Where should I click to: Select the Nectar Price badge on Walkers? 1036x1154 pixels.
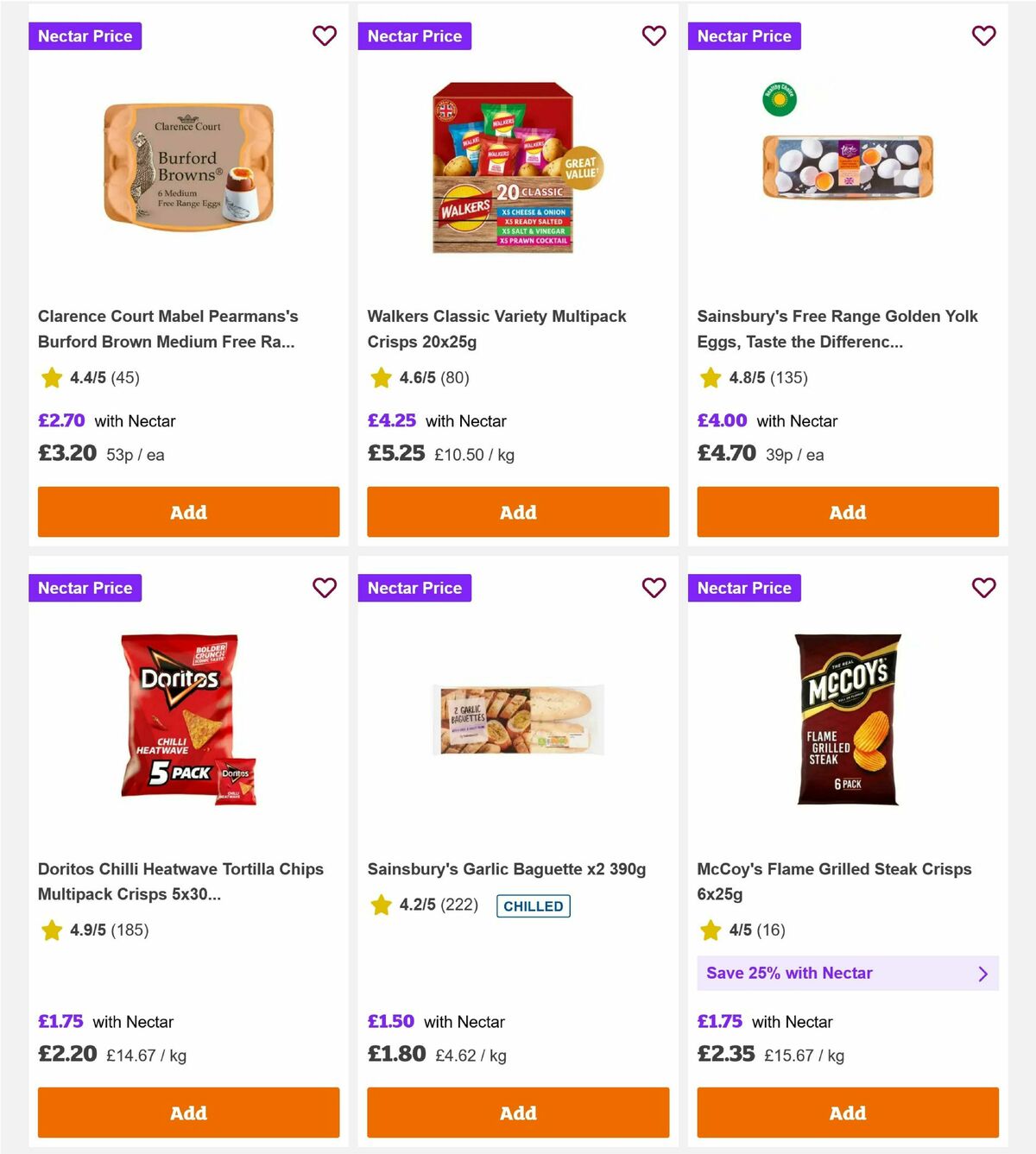[x=414, y=36]
